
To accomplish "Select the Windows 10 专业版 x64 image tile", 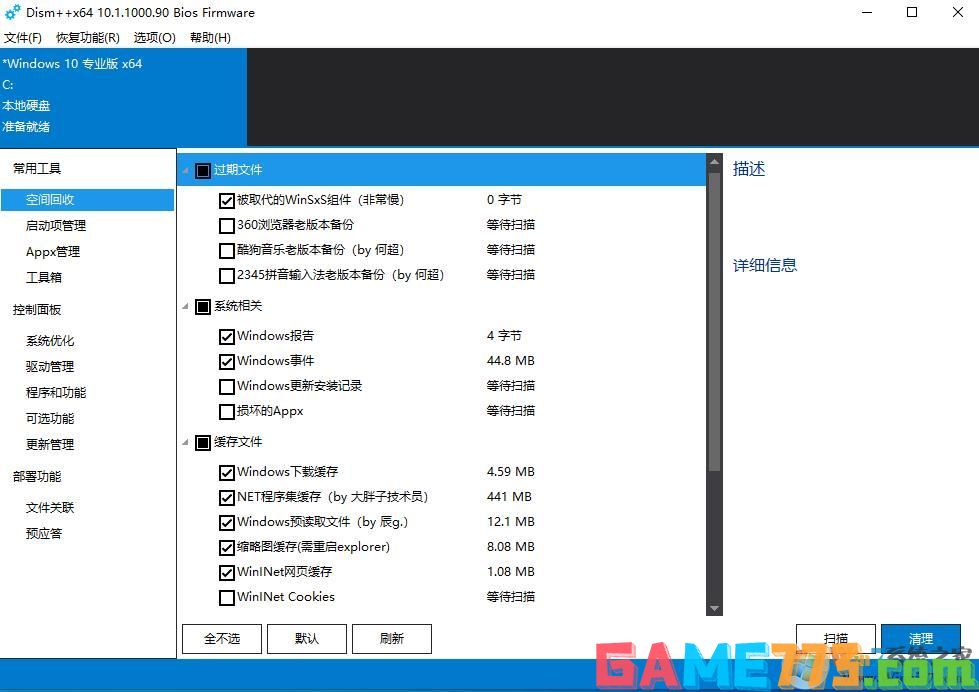I will point(124,97).
